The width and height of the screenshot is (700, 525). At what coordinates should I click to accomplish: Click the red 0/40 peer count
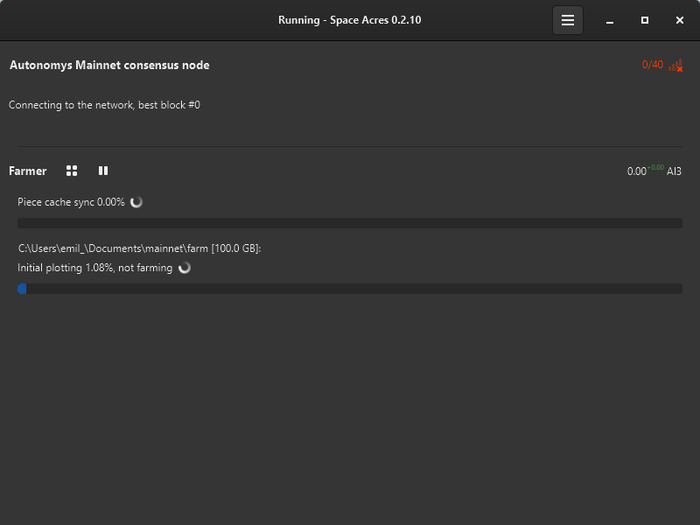click(652, 65)
